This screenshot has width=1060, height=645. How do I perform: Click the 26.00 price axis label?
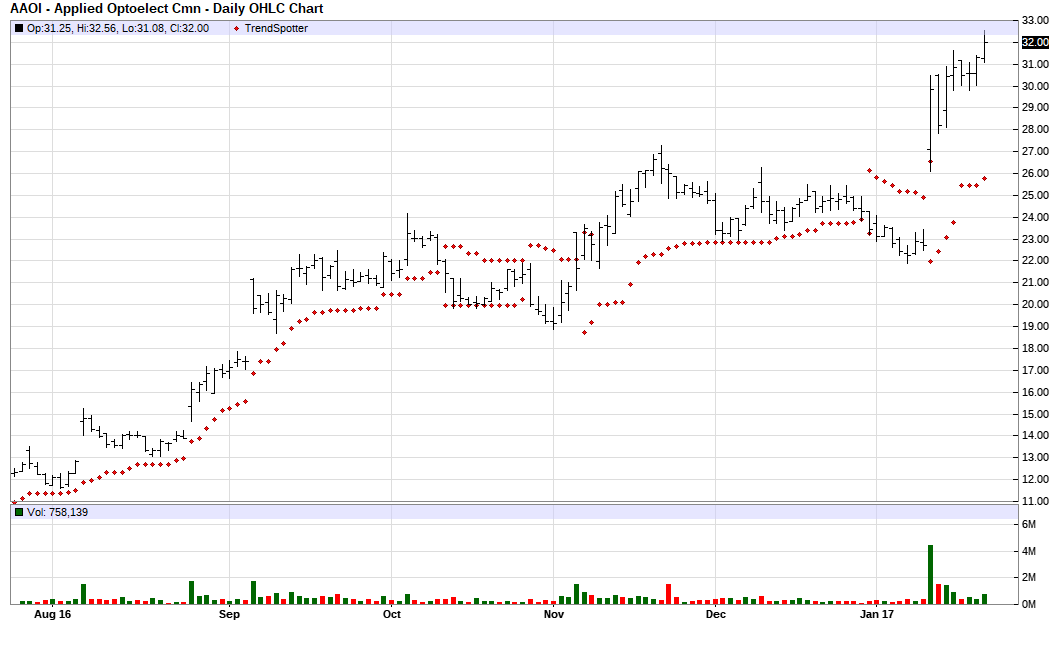pos(1035,174)
